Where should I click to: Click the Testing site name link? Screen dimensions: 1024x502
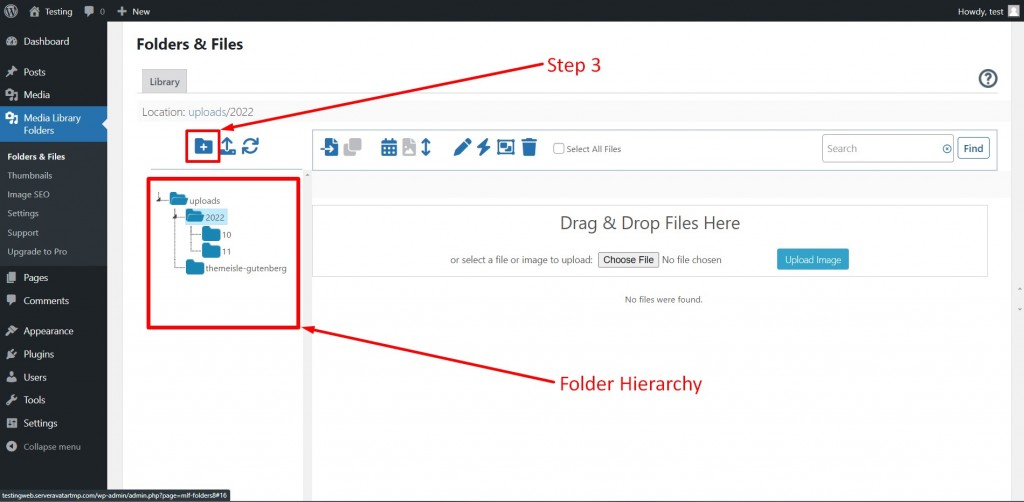[51, 11]
